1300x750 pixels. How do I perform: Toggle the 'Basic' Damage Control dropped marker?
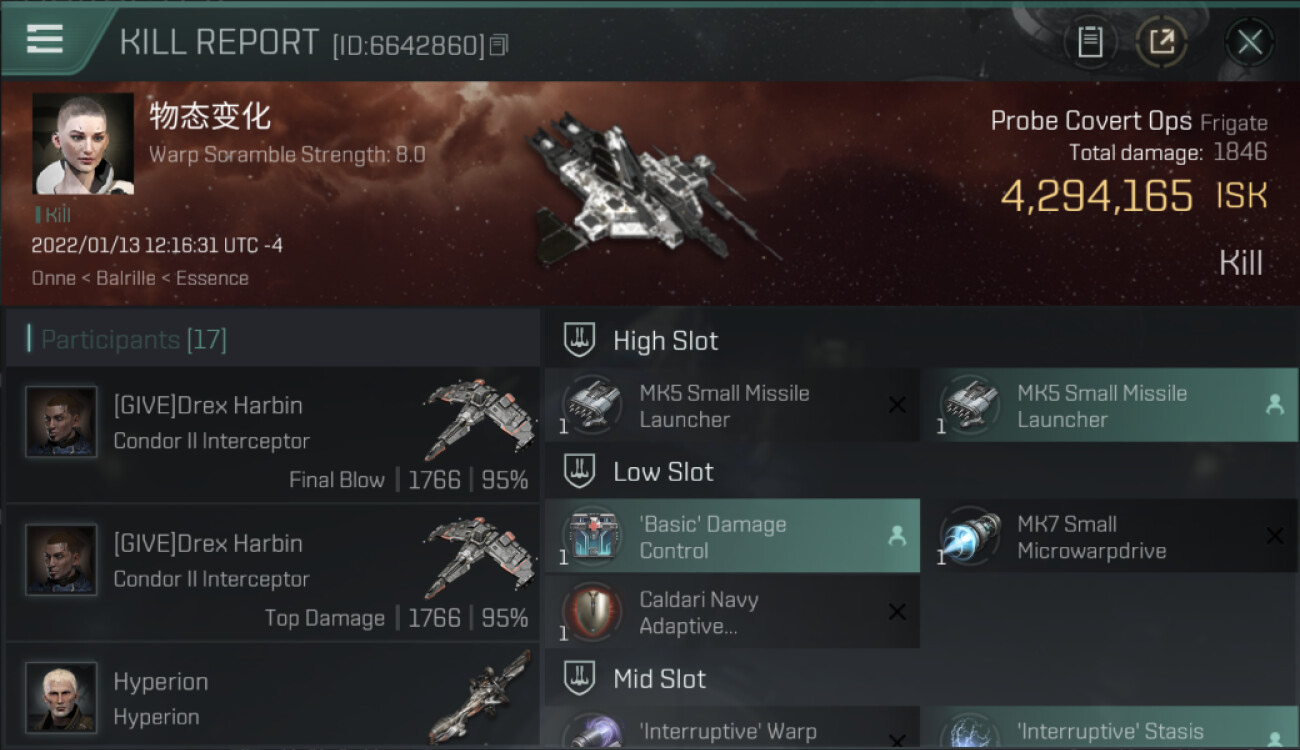[x=897, y=536]
